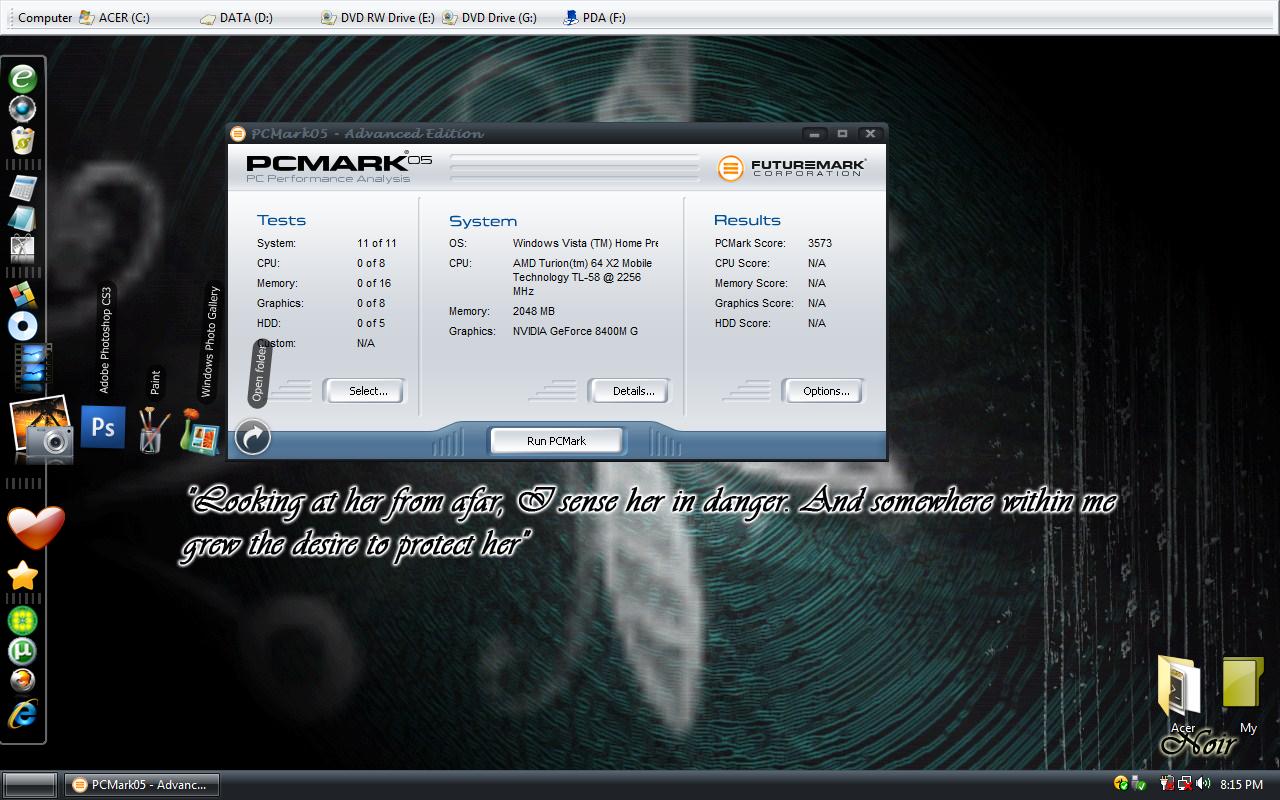Click the 'Graphics Score:' label
Viewport: 1280px width, 800px height.
pyautogui.click(x=754, y=303)
